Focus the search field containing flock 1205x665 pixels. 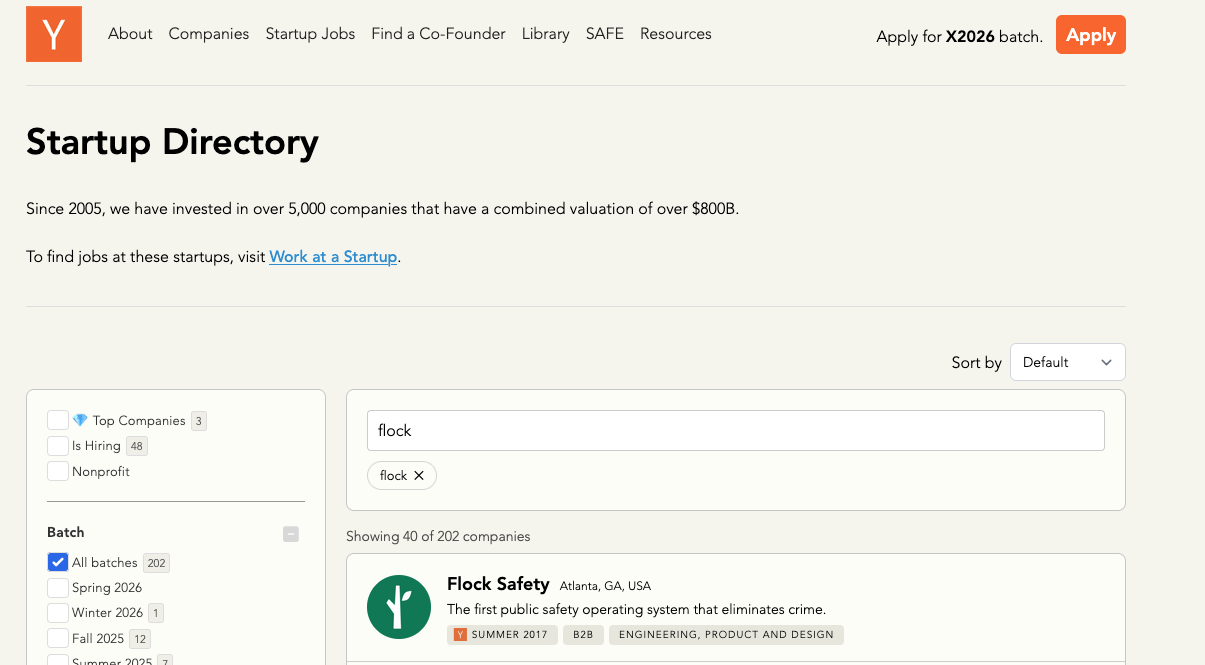tap(736, 431)
